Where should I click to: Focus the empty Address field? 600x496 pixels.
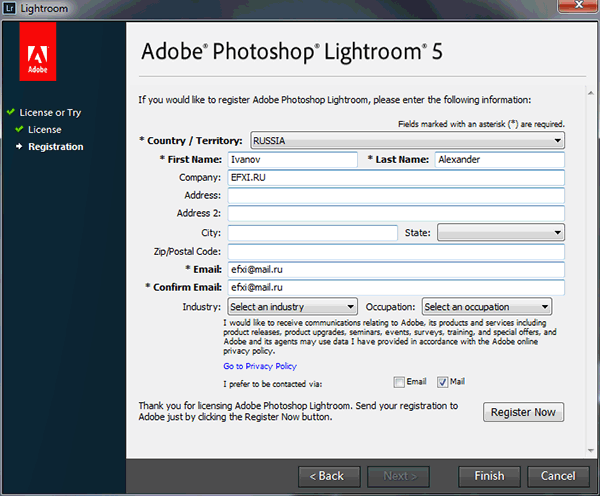(396, 196)
